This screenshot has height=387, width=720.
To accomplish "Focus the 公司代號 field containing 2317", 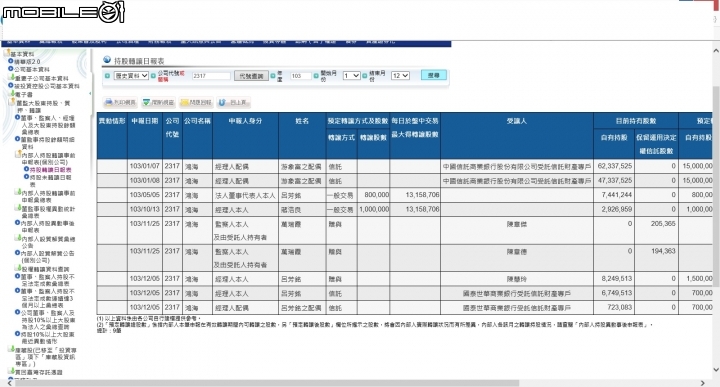I will click(211, 76).
